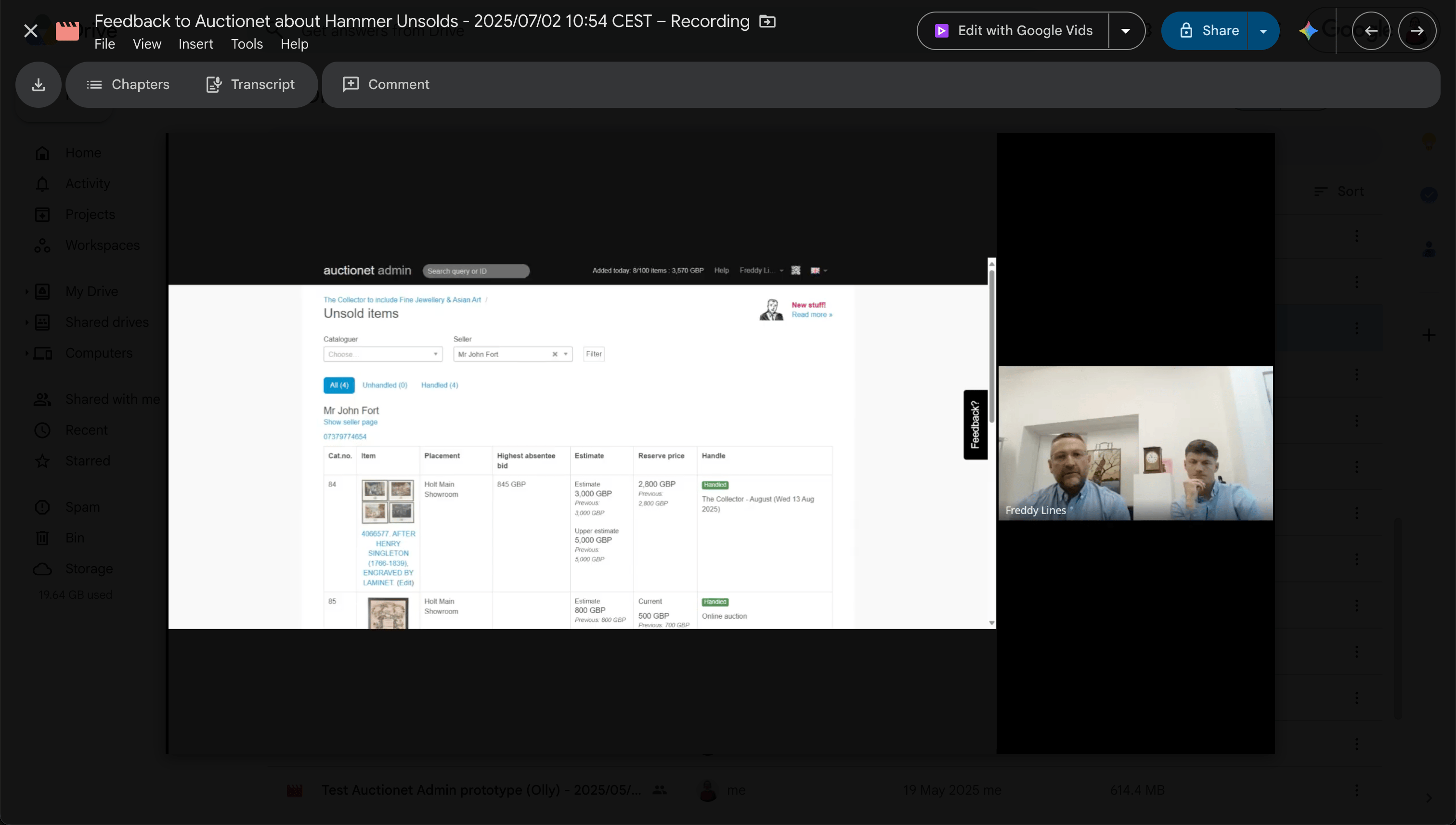
Task: Click the auctionet Help link in the recording header
Action: tap(721, 271)
